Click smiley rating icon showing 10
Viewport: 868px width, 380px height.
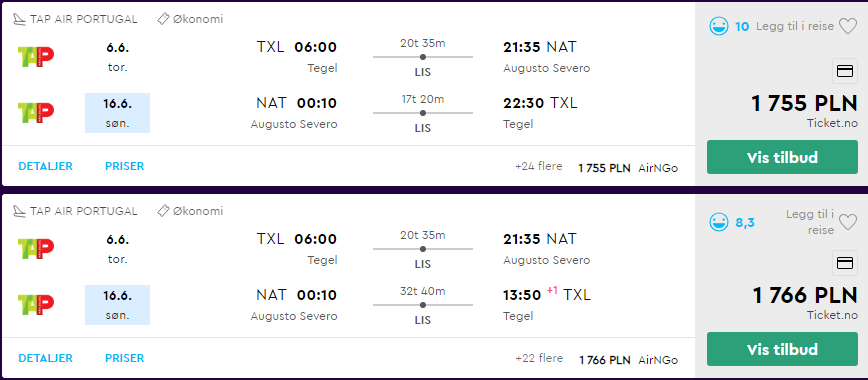click(719, 26)
